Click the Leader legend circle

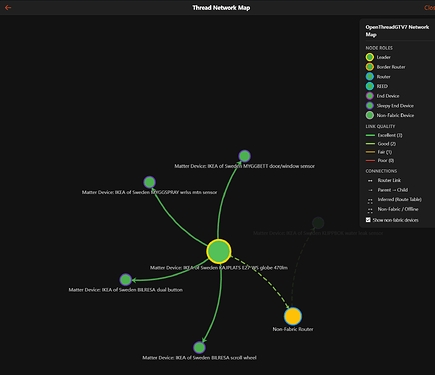(370, 57)
